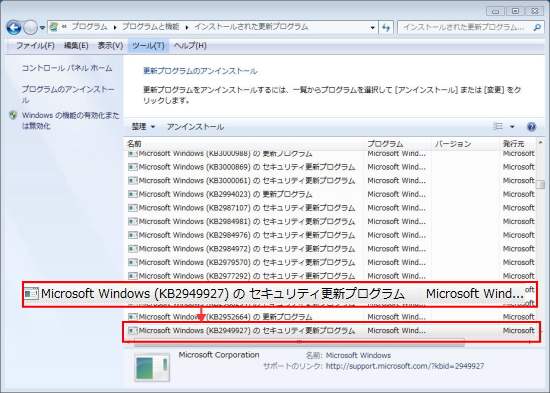Click インストールされた更新プログラム breadcrumb segment
The height and width of the screenshot is (393, 550).
coord(251,27)
